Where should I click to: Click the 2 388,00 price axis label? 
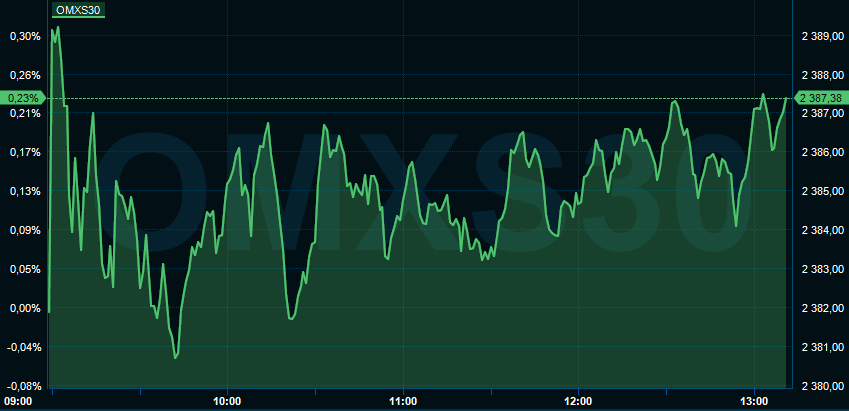pos(822,75)
